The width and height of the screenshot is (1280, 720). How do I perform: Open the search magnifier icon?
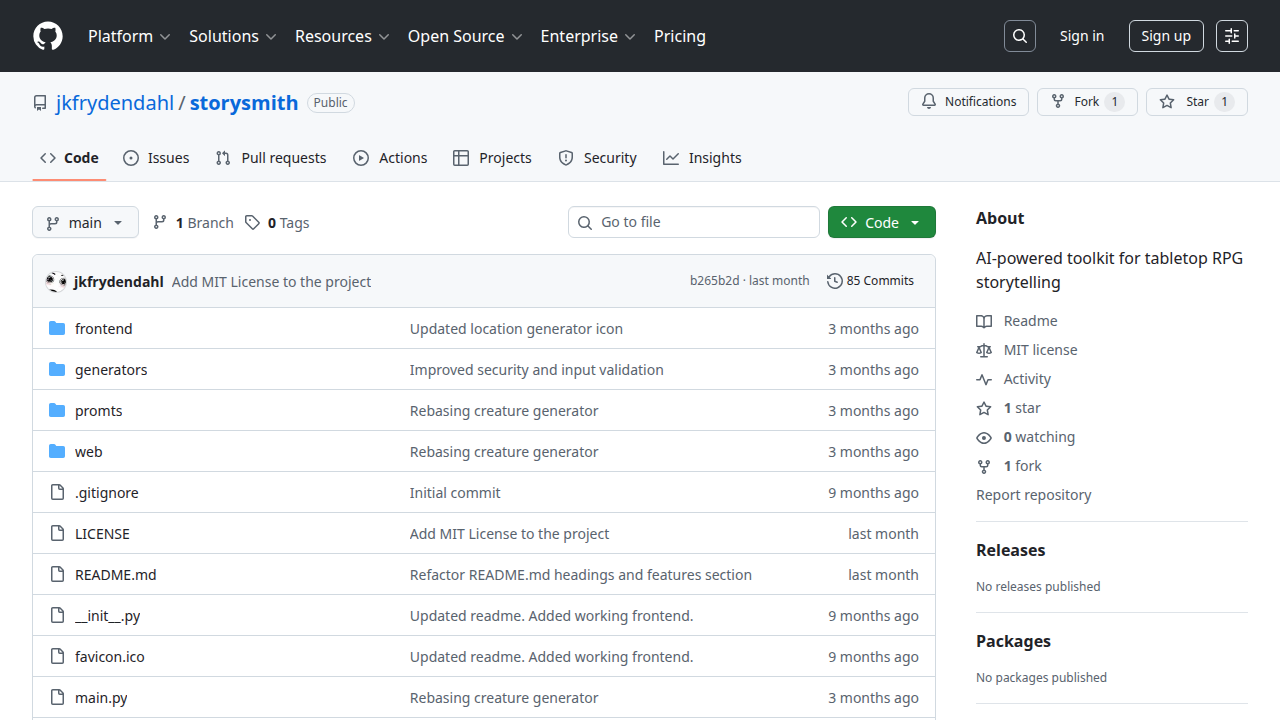coord(1019,36)
